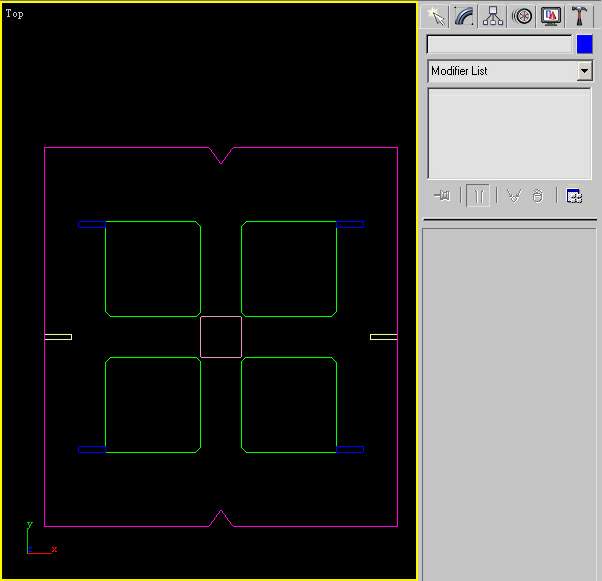Expand the Modifier List dropdown

[x=510, y=71]
